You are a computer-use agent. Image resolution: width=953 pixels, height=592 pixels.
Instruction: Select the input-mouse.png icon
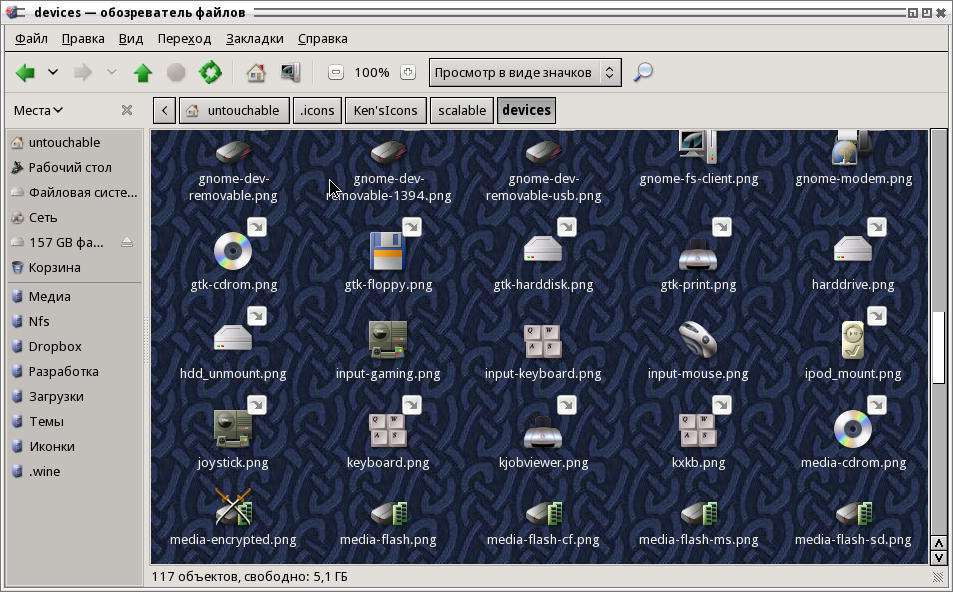[698, 340]
